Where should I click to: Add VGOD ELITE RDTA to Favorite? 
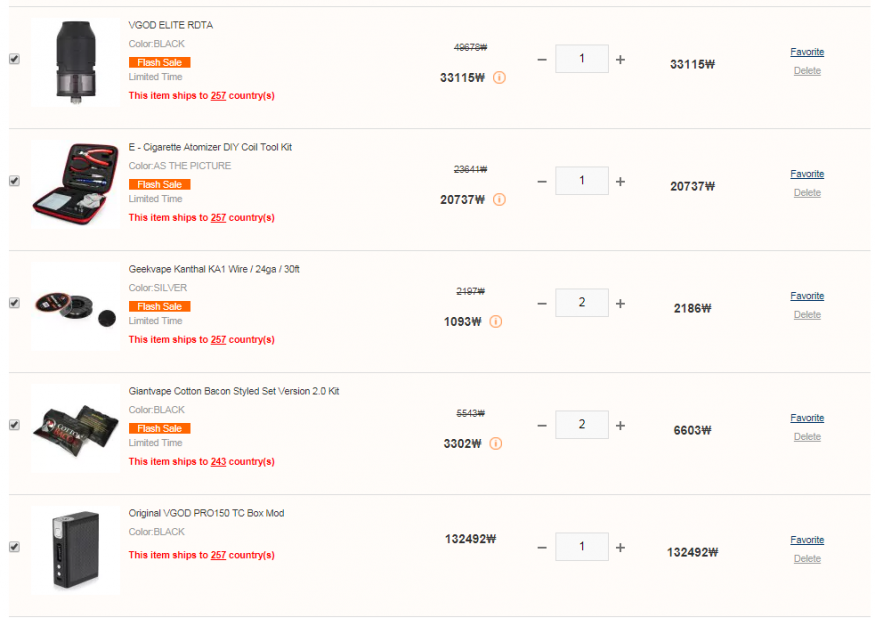[807, 52]
